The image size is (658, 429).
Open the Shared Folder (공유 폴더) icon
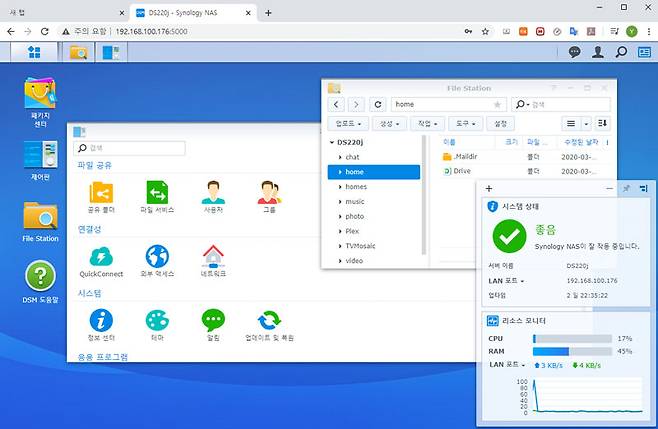[x=101, y=197]
